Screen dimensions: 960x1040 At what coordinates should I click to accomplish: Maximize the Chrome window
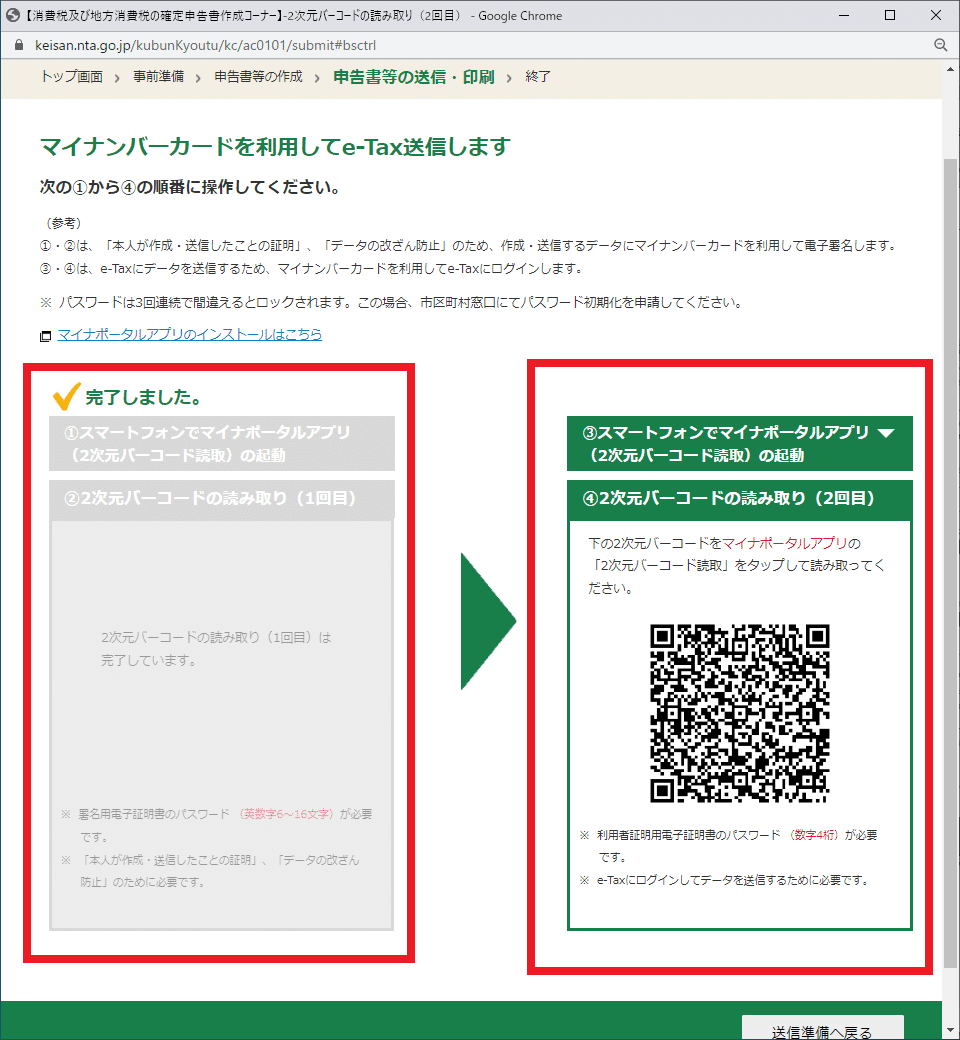(890, 15)
